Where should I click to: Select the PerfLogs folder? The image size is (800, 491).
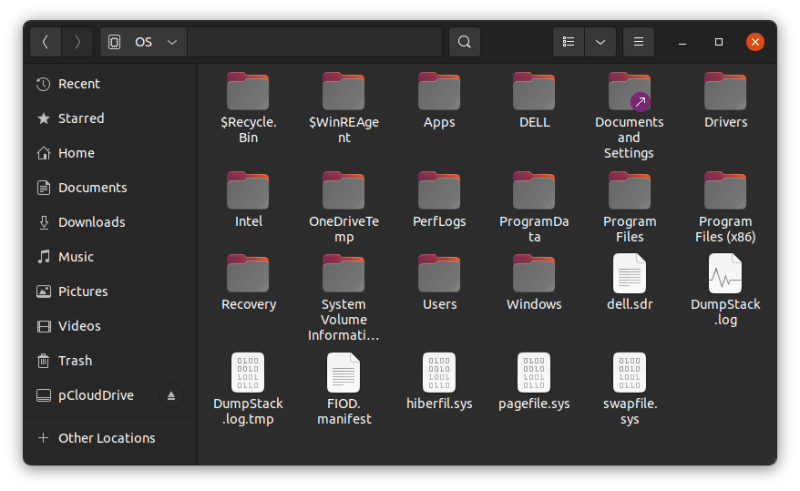[439, 200]
